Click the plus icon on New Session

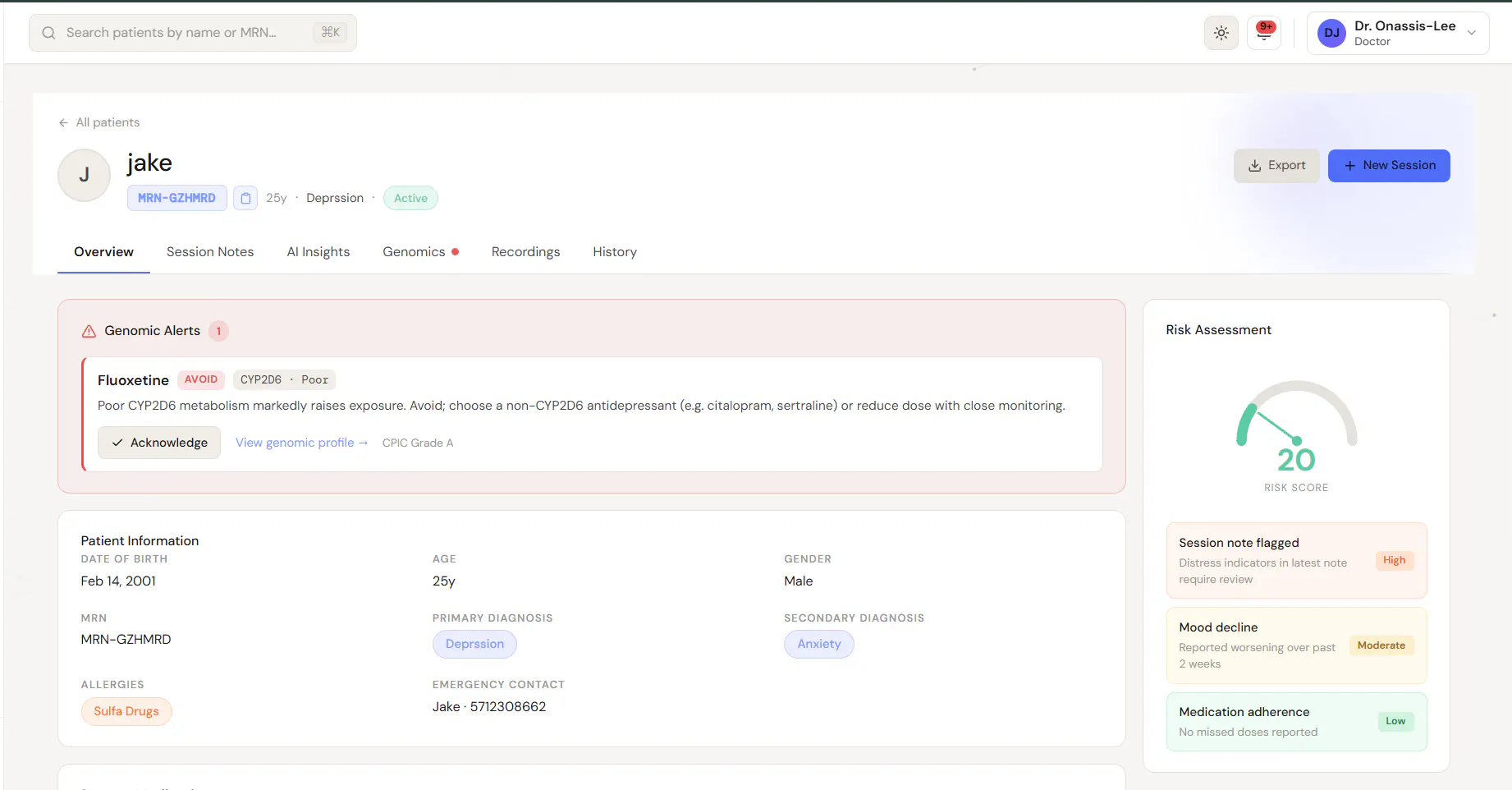click(x=1349, y=166)
